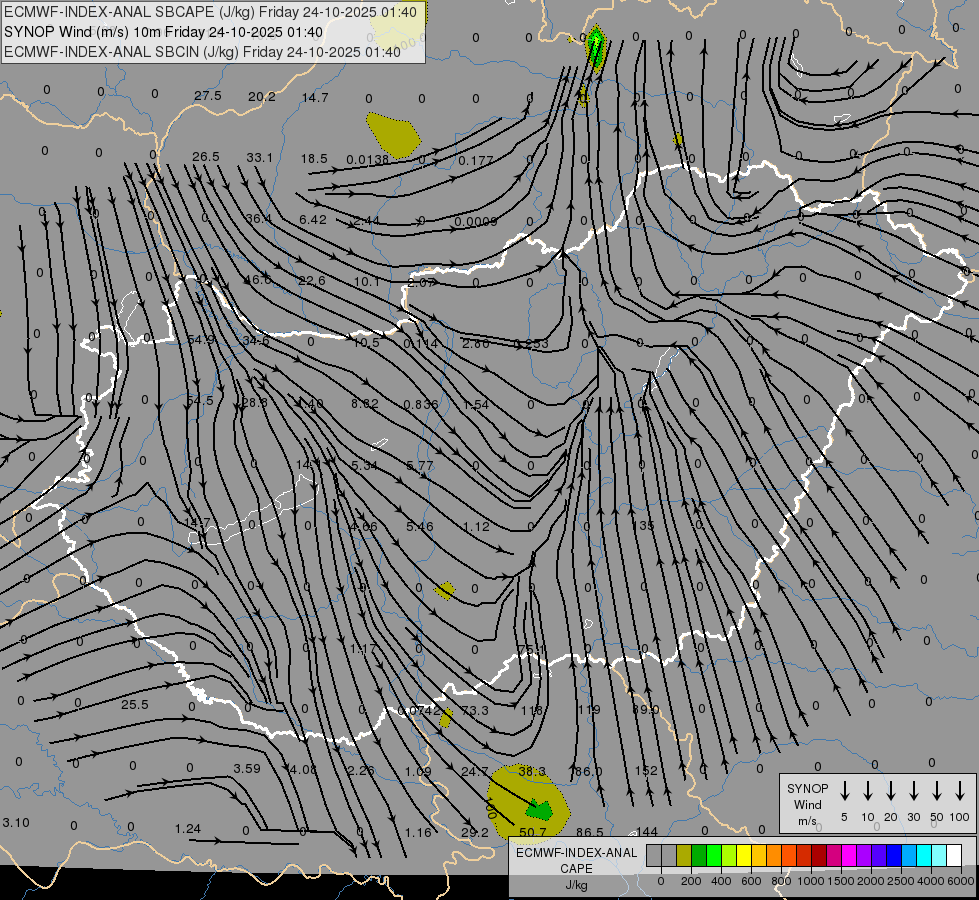The width and height of the screenshot is (979, 900).
Task: Click the wind arrow above the 20 m/s label
Action: point(891,791)
